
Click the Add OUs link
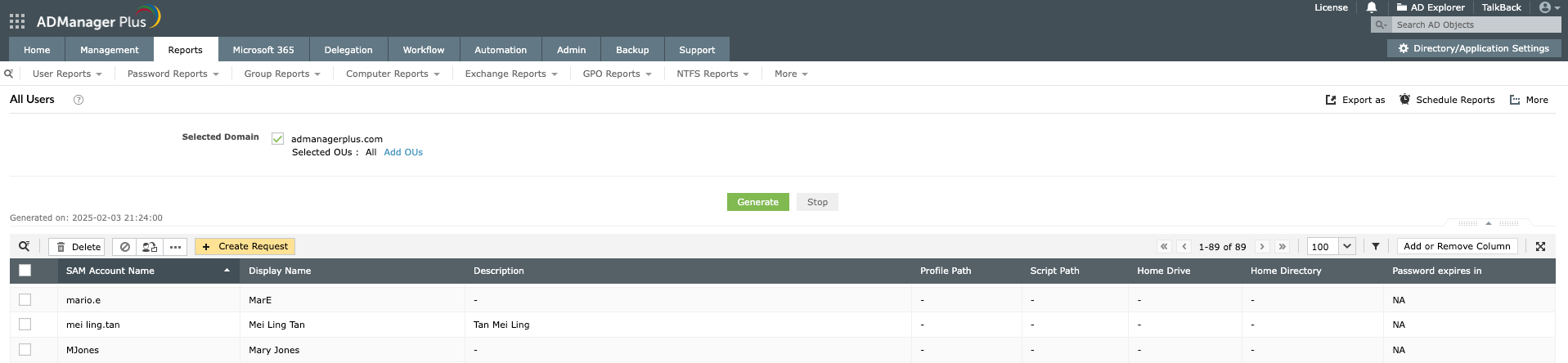coord(403,152)
